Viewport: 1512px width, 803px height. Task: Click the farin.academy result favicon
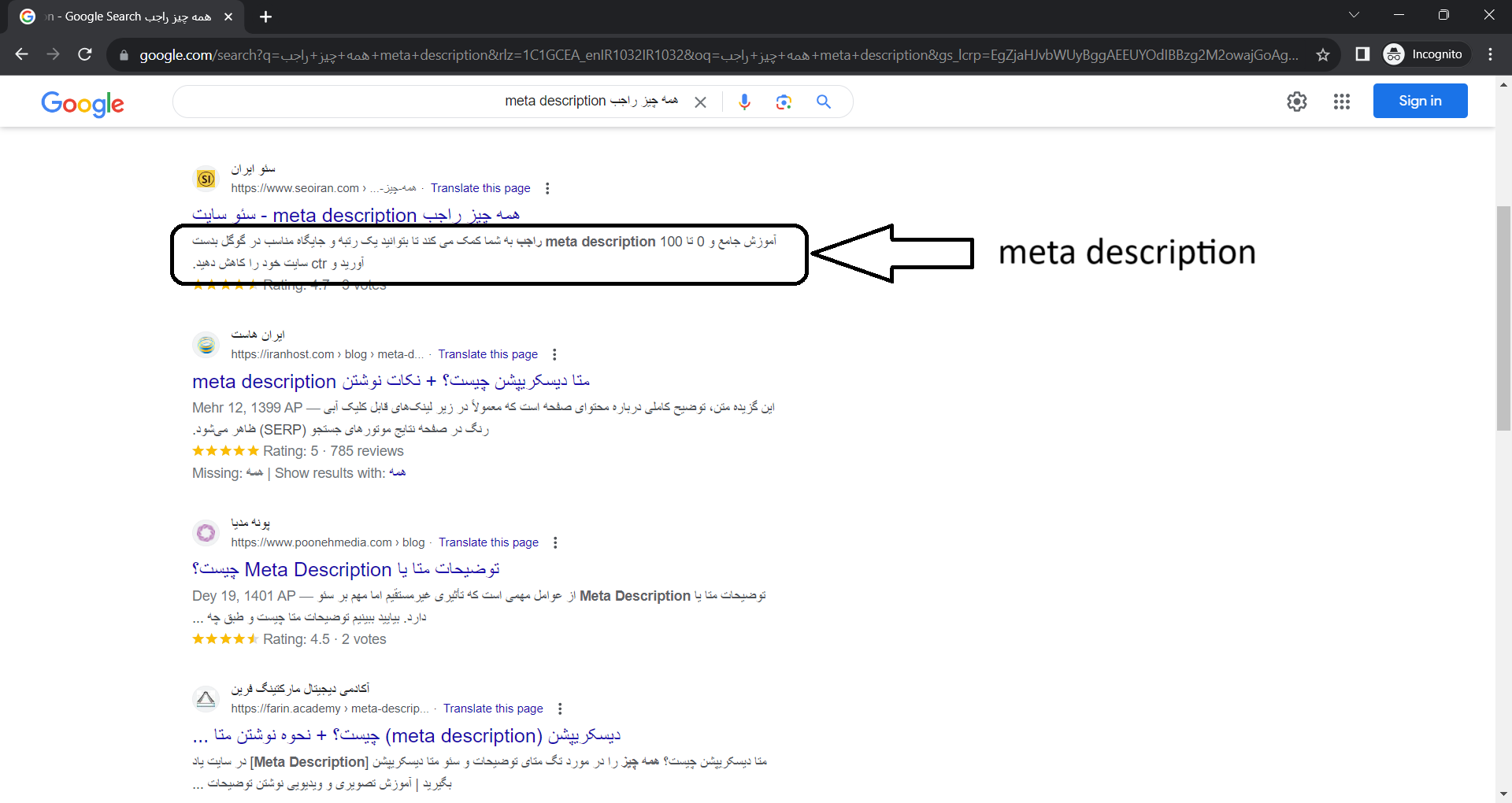point(206,699)
